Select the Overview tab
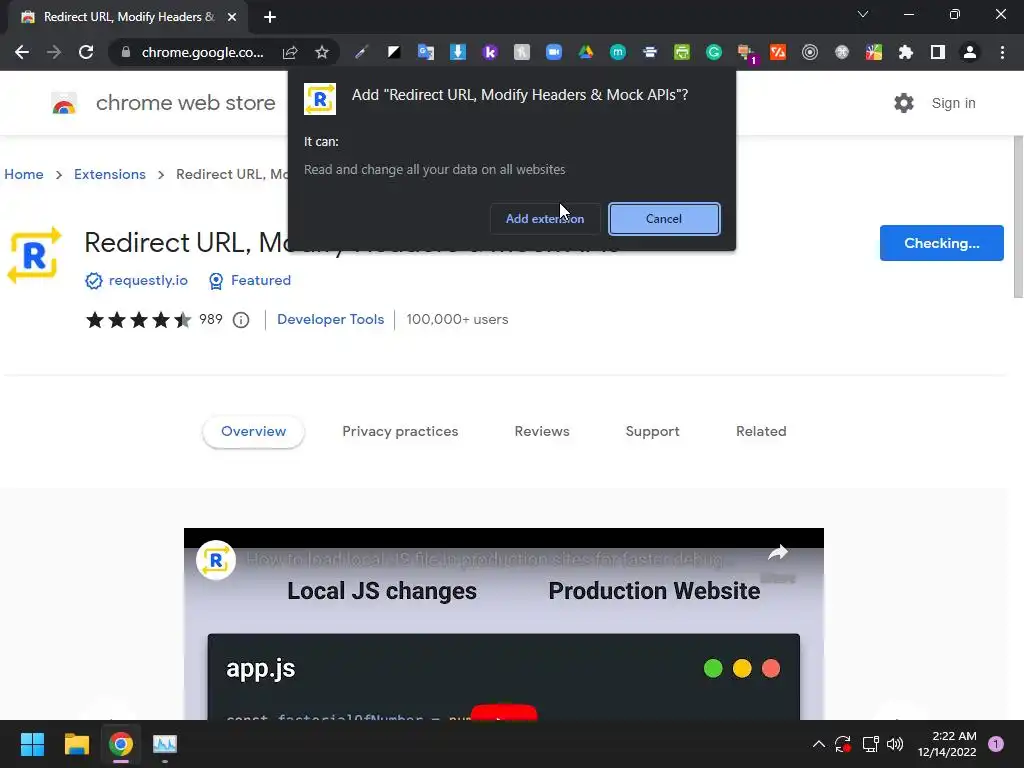This screenshot has width=1024, height=768. point(253,432)
